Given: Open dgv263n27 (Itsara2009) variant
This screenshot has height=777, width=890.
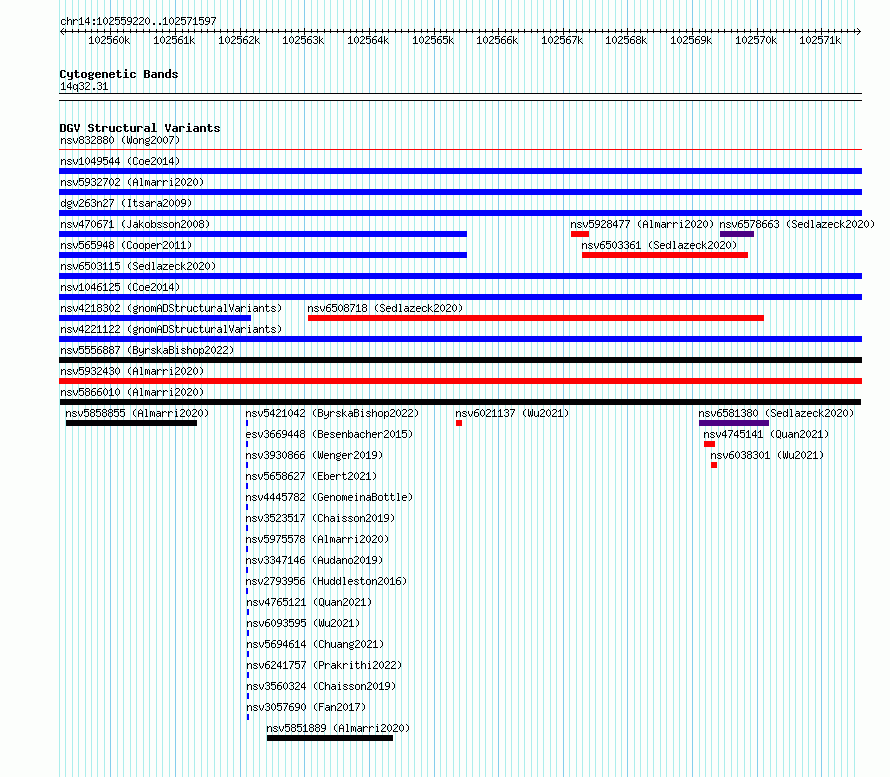Looking at the screenshot, I should coord(126,203).
